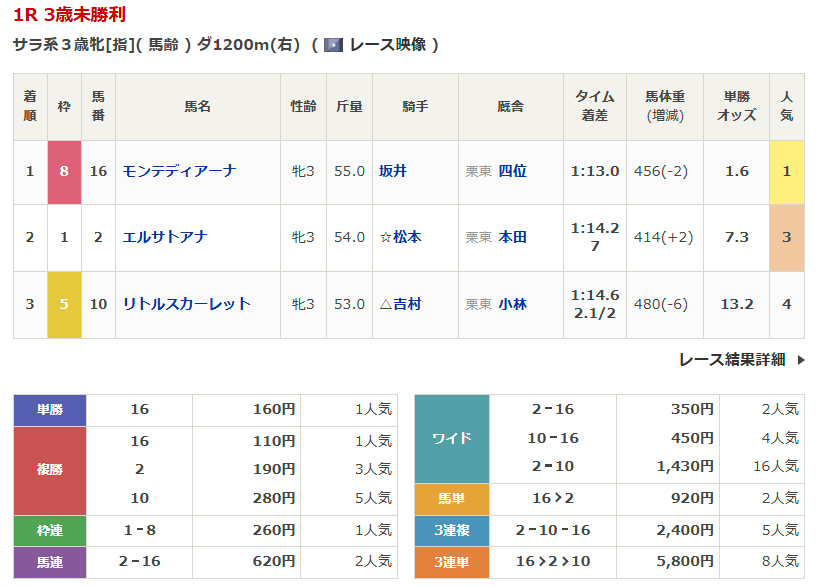Click the 複勝 payout label

point(50,470)
